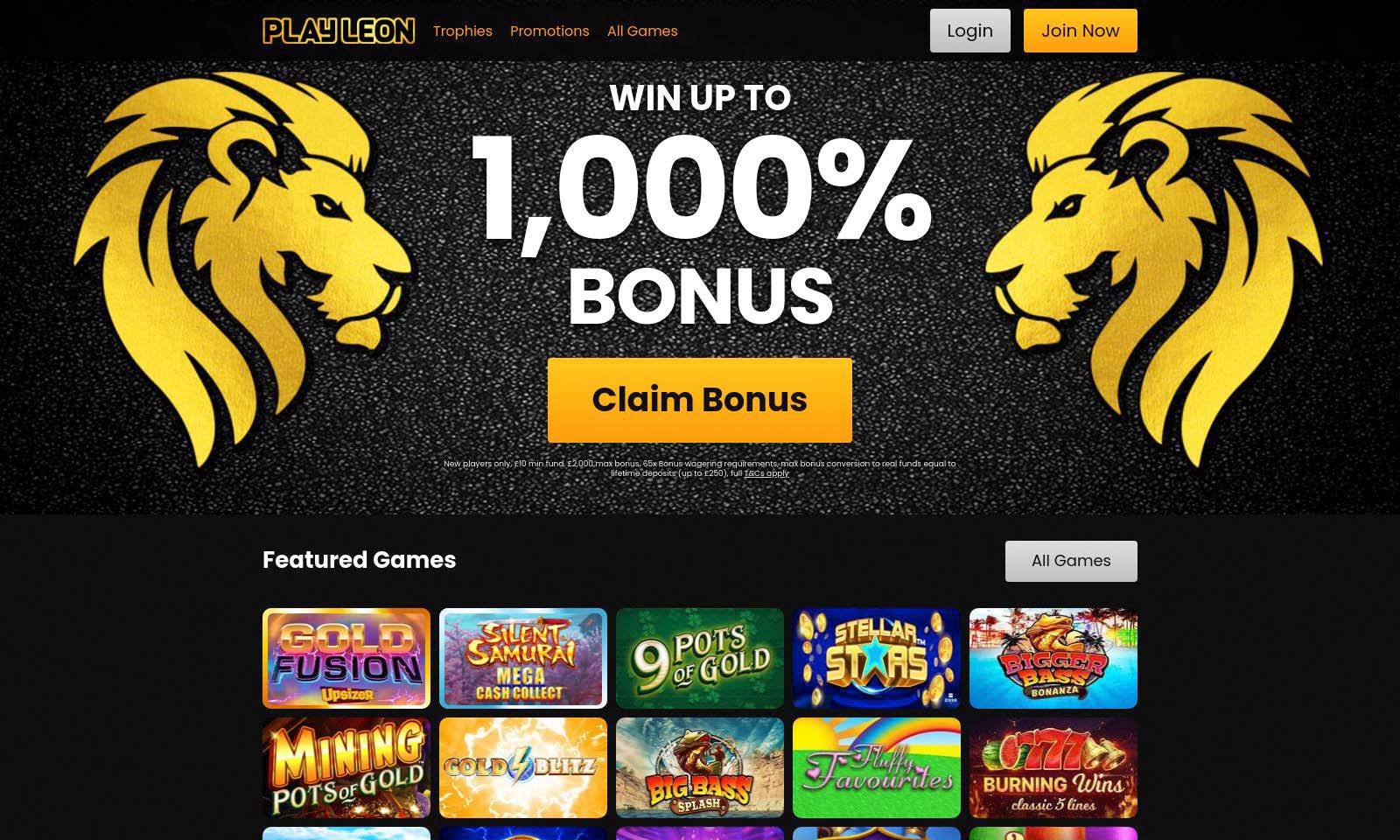
Task: Play the Stellar Stars game
Action: coord(877,658)
